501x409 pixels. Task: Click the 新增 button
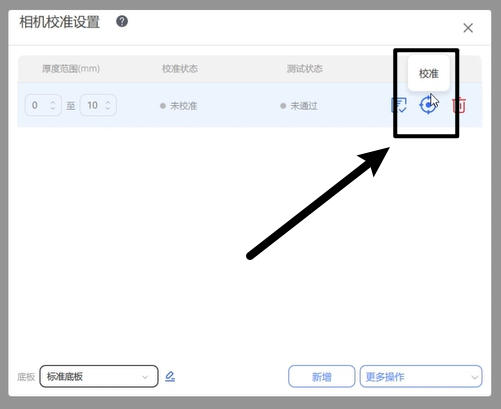[322, 377]
